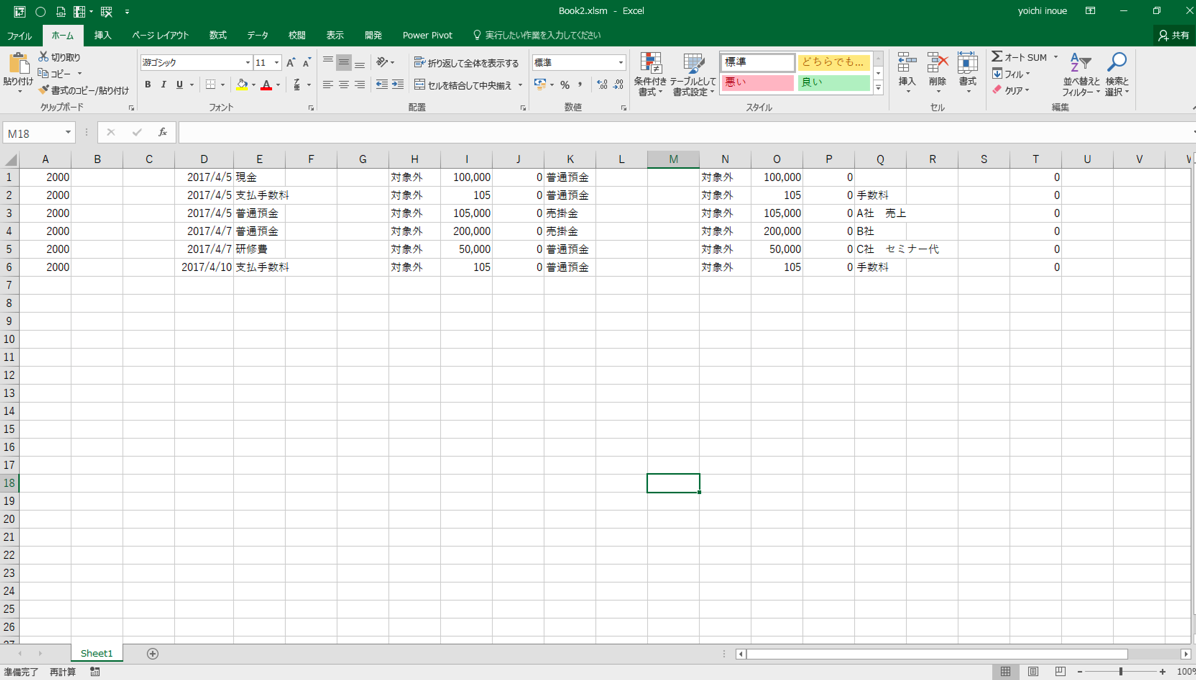Screen dimensions: 1196x680
Task: Increase decimal places
Action: click(602, 85)
